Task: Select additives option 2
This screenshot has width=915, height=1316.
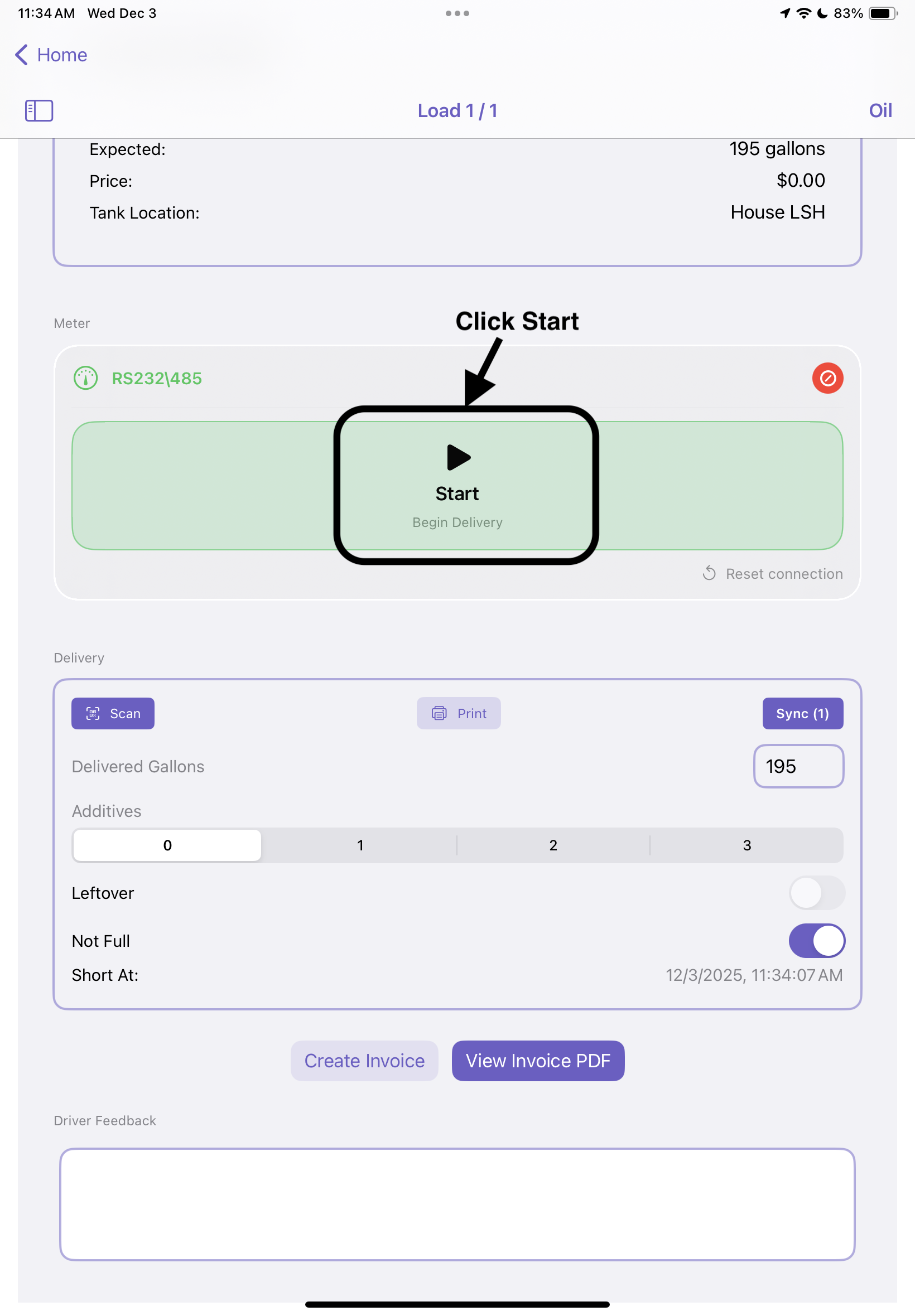Action: 553,845
